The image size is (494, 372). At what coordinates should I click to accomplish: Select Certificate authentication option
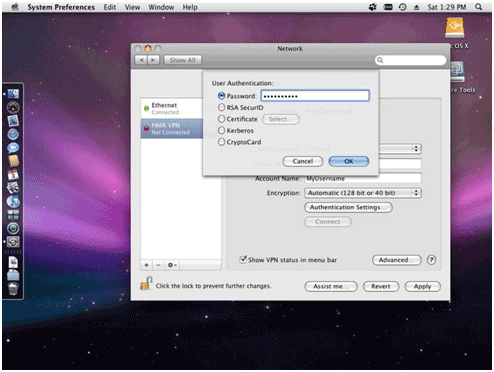coord(221,119)
